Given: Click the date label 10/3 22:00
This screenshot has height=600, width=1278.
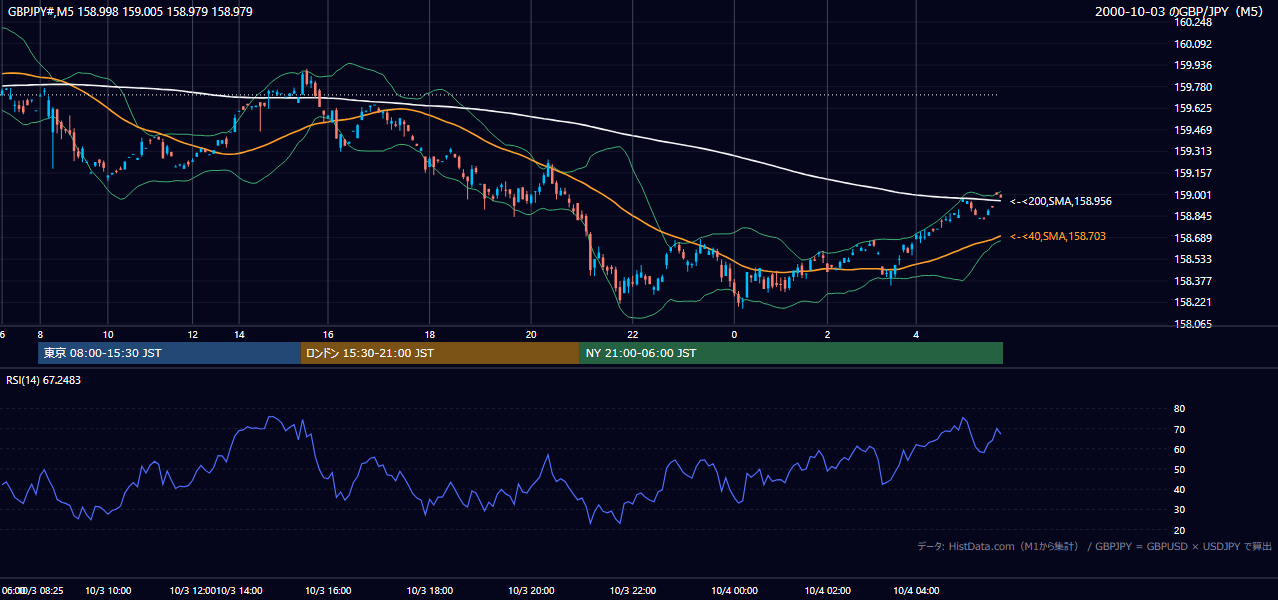Looking at the screenshot, I should pyautogui.click(x=633, y=591).
